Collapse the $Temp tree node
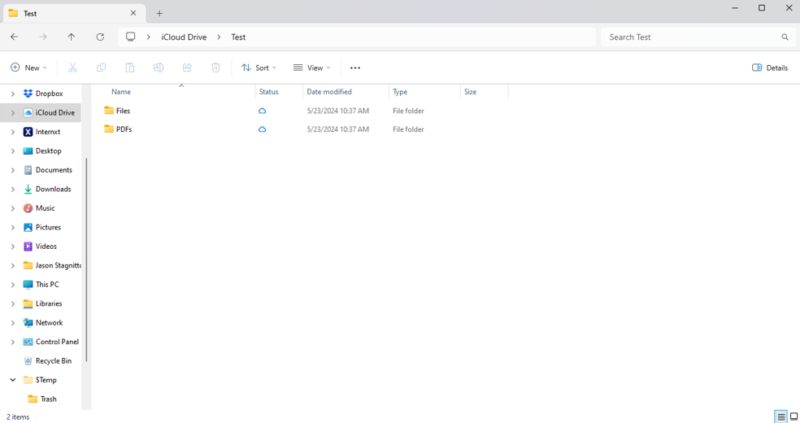The height and width of the screenshot is (423, 800). [13, 380]
